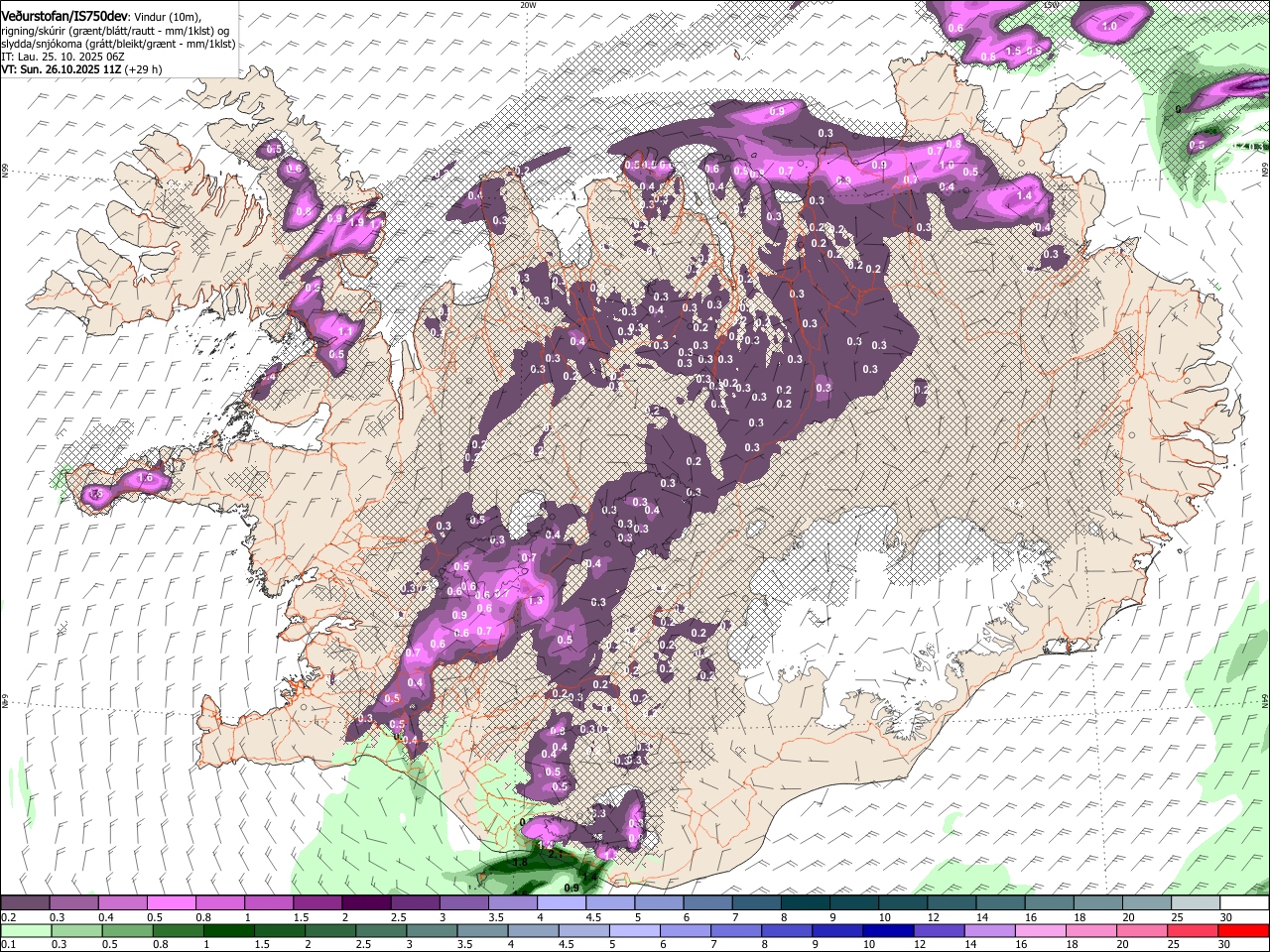Screen dimensions: 1270x952
Task: Click the '2.1' rain value on south coast
Action: (x=556, y=854)
